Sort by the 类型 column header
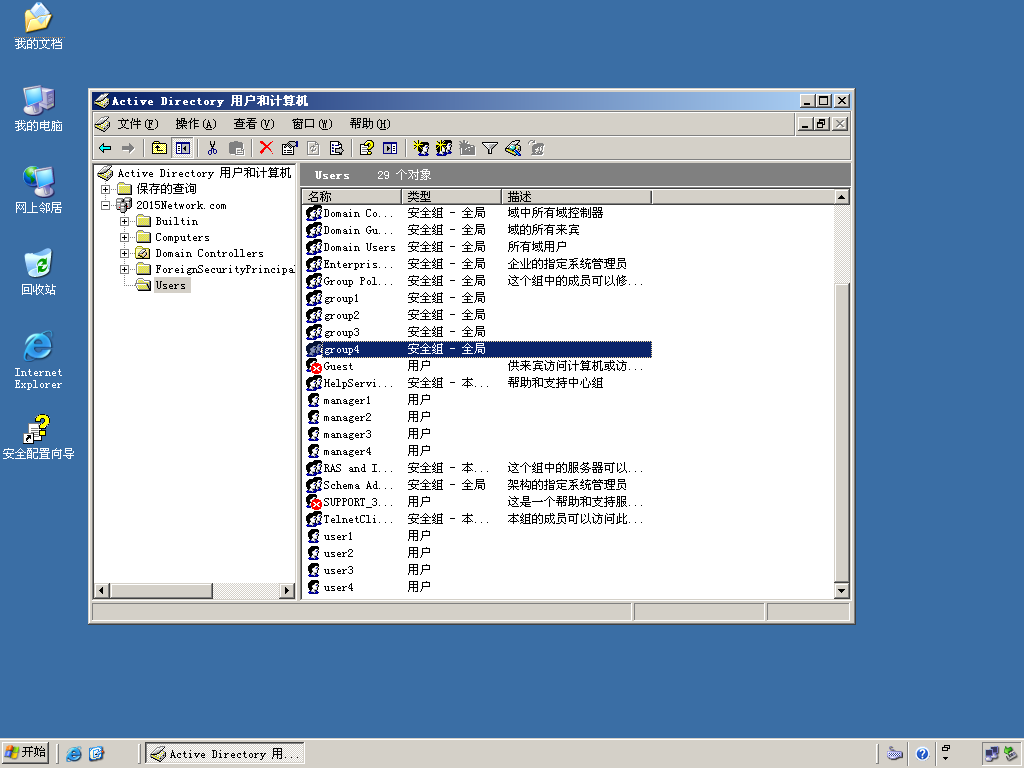 pyautogui.click(x=452, y=197)
